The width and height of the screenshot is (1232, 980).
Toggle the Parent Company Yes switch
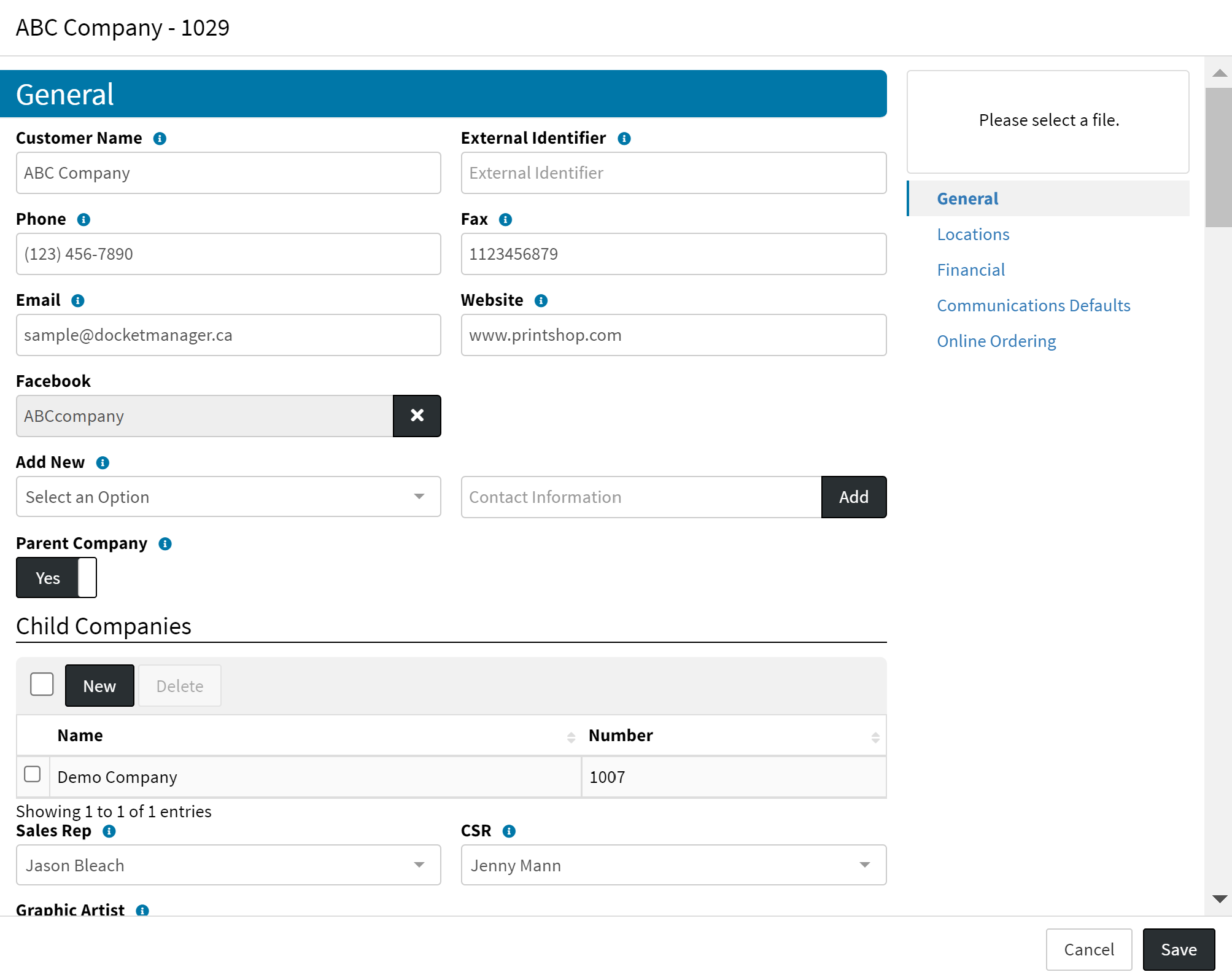pyautogui.click(x=56, y=578)
